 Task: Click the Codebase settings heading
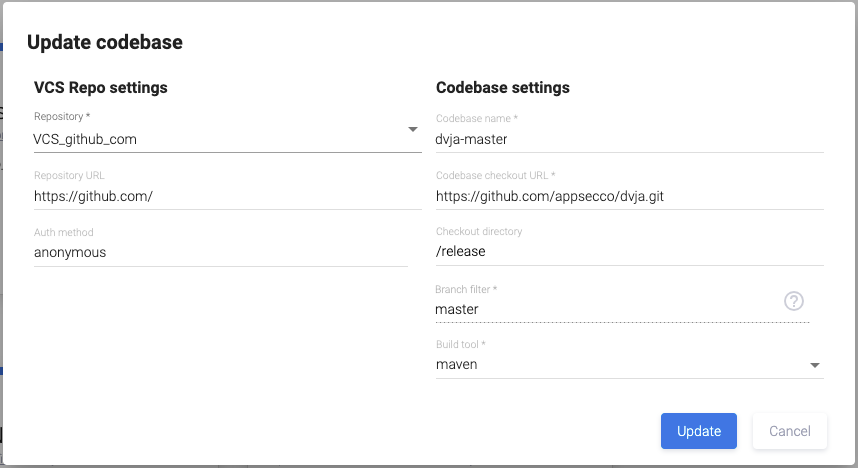[x=503, y=87]
